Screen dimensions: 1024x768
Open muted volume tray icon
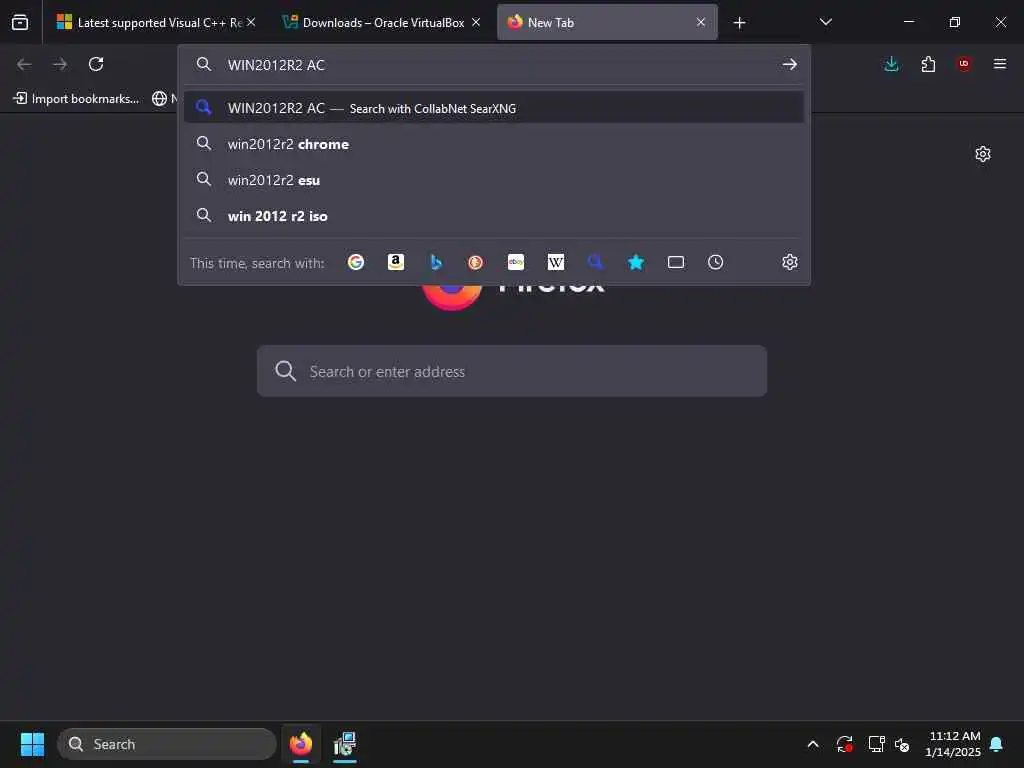[x=903, y=744]
